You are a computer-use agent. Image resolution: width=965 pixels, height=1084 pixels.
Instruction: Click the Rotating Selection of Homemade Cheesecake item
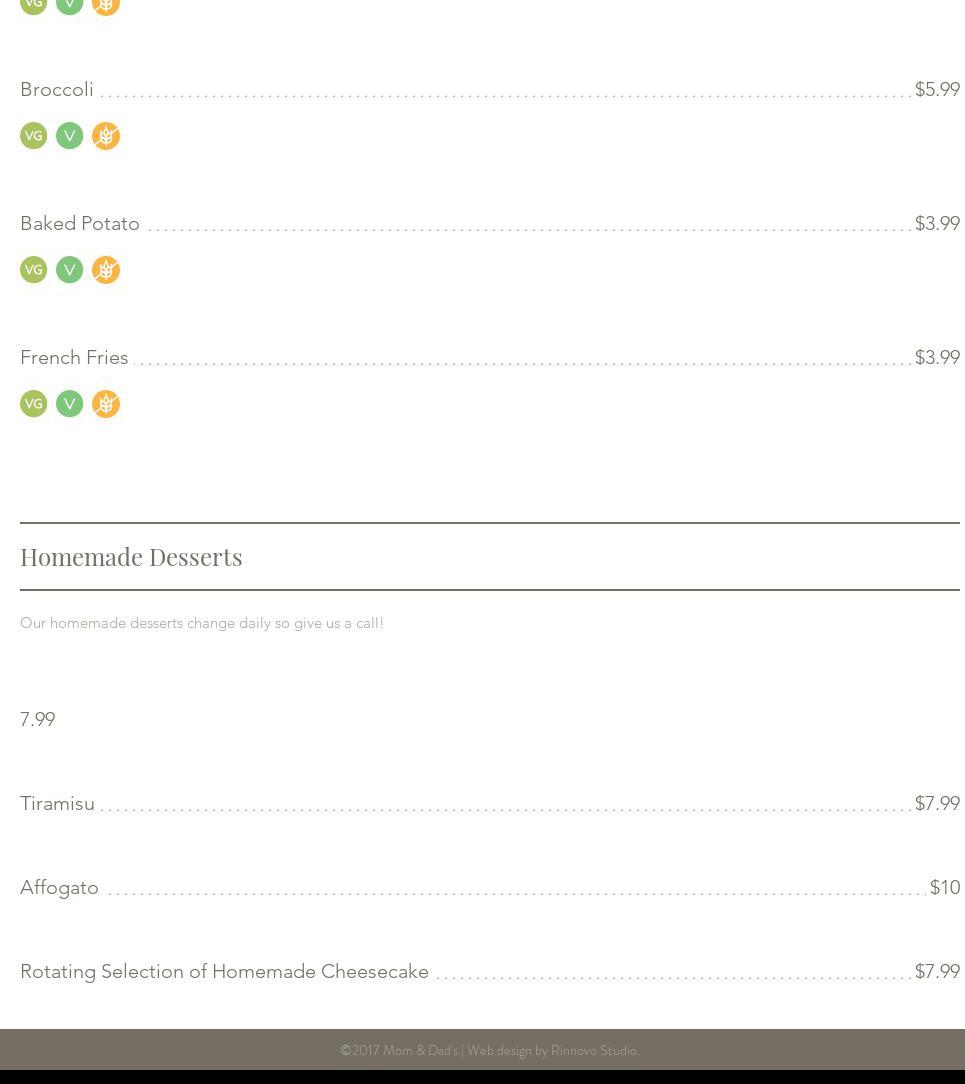(224, 971)
